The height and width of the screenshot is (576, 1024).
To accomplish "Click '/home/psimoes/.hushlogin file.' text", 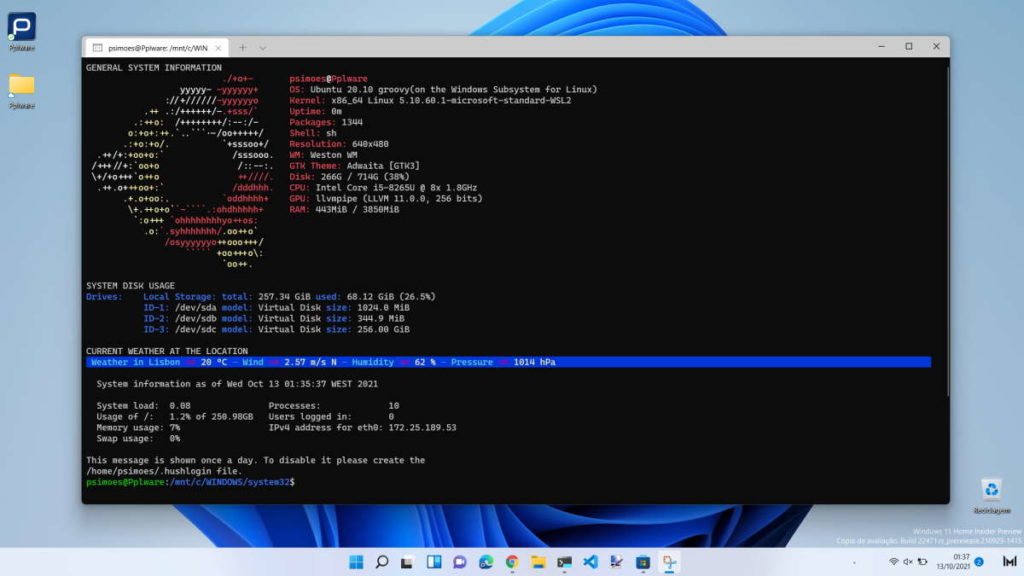I will coord(164,471).
